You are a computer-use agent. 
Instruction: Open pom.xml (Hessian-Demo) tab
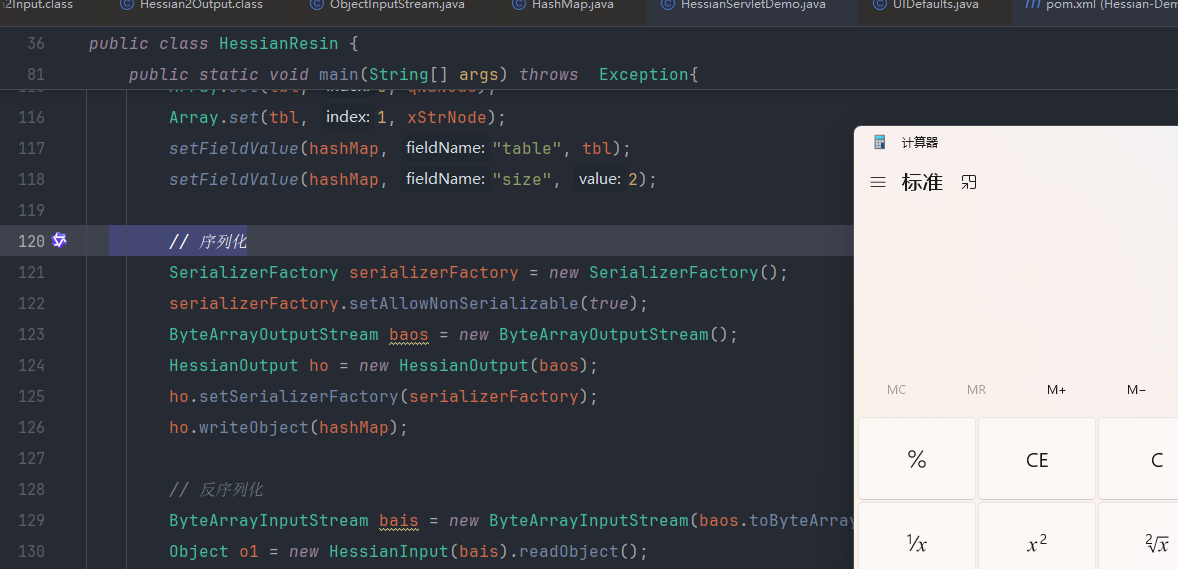pyautogui.click(x=1101, y=6)
